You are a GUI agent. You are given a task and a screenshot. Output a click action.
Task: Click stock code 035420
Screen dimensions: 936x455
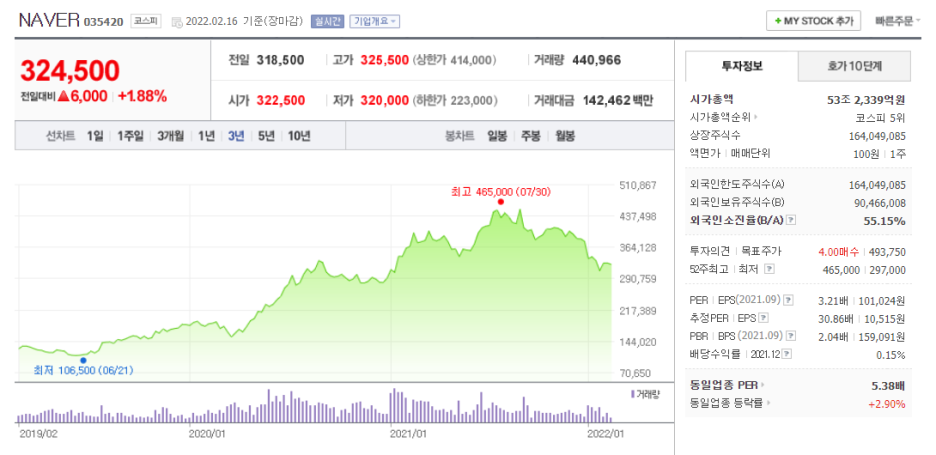click(103, 22)
